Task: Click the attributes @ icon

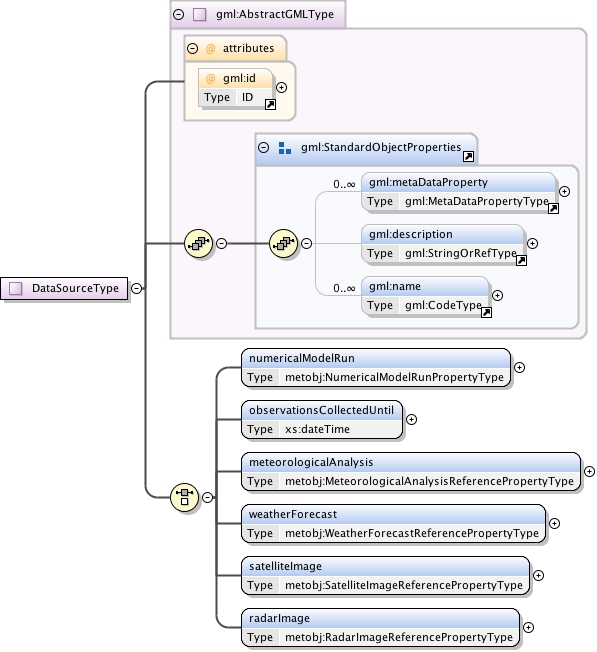Action: point(211,49)
